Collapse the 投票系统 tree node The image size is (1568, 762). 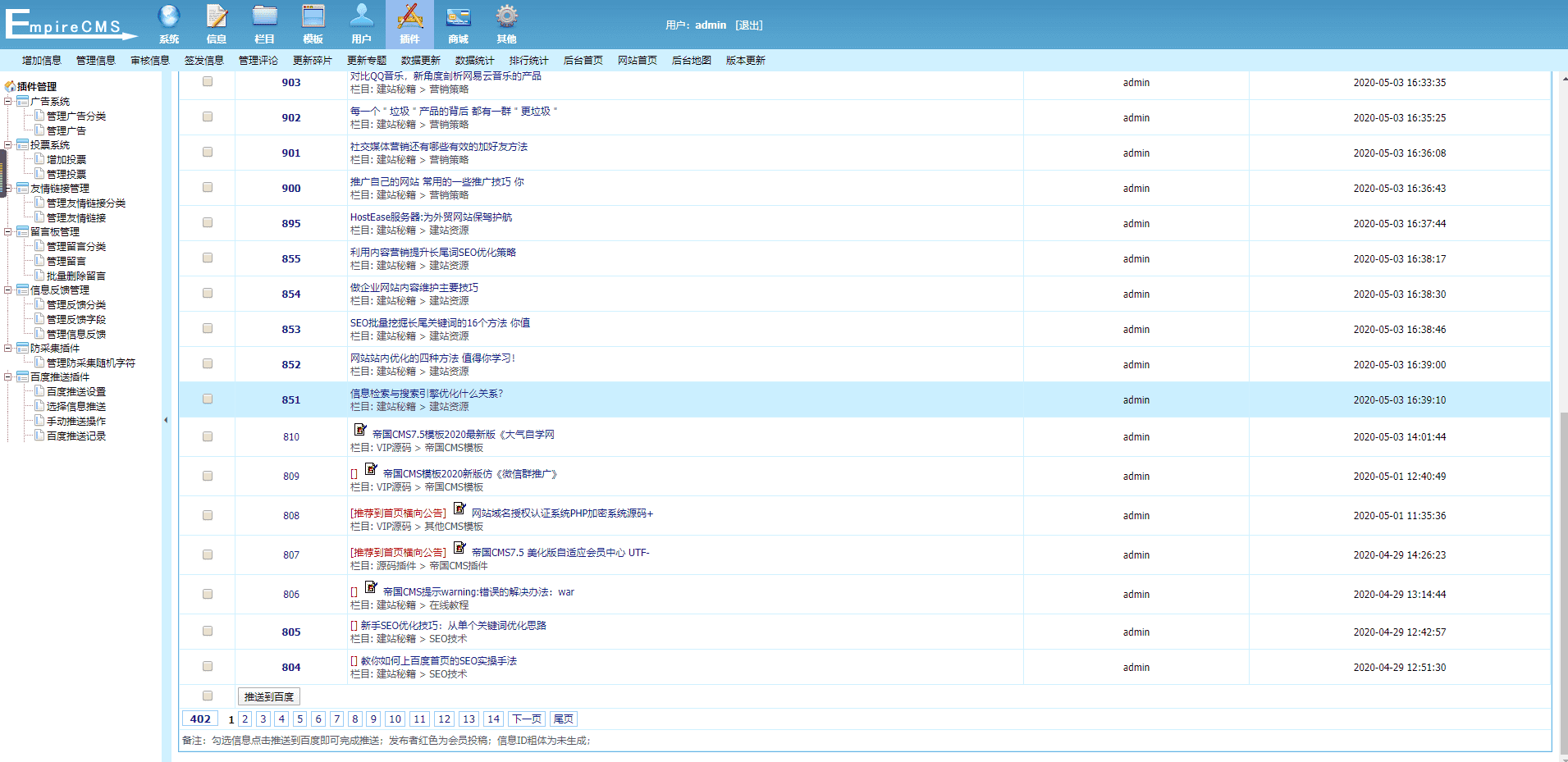pos(8,145)
